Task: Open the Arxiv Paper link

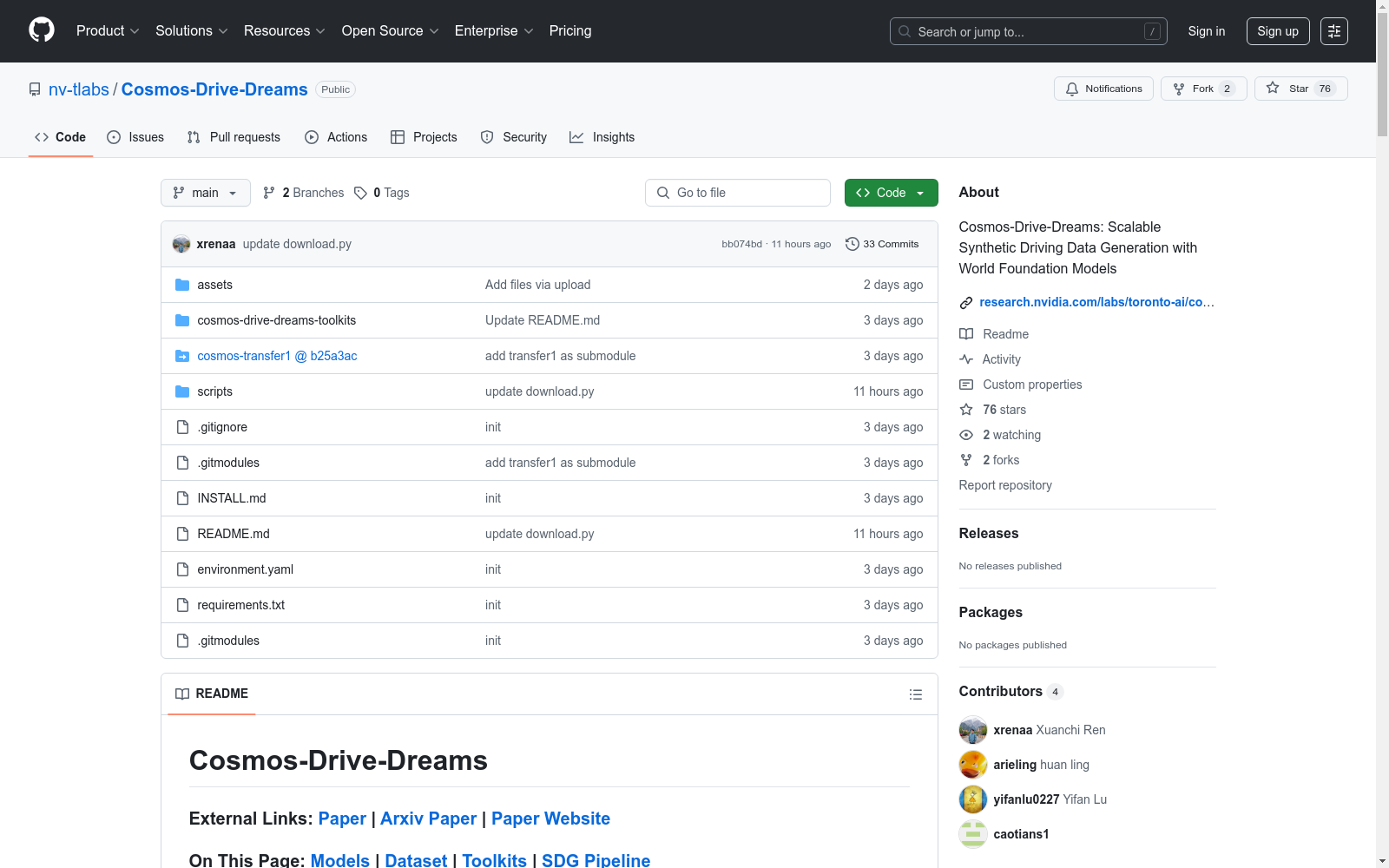Action: click(429, 819)
